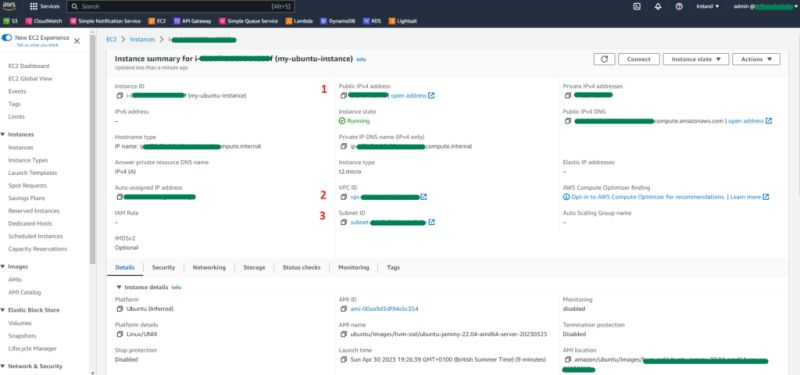Copy the VPC ID value
The height and width of the screenshot is (375, 800).
point(344,197)
